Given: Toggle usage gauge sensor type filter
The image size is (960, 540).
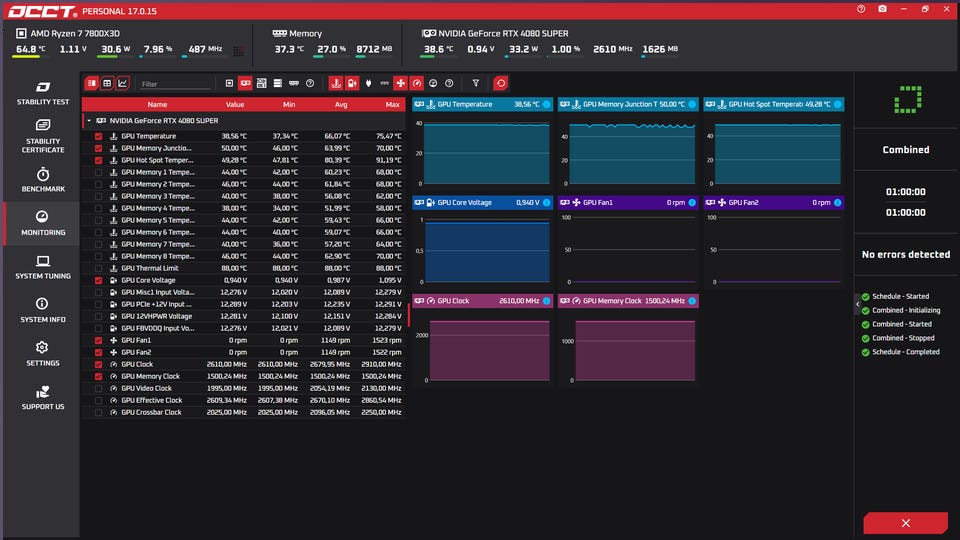Looking at the screenshot, I should (433, 83).
